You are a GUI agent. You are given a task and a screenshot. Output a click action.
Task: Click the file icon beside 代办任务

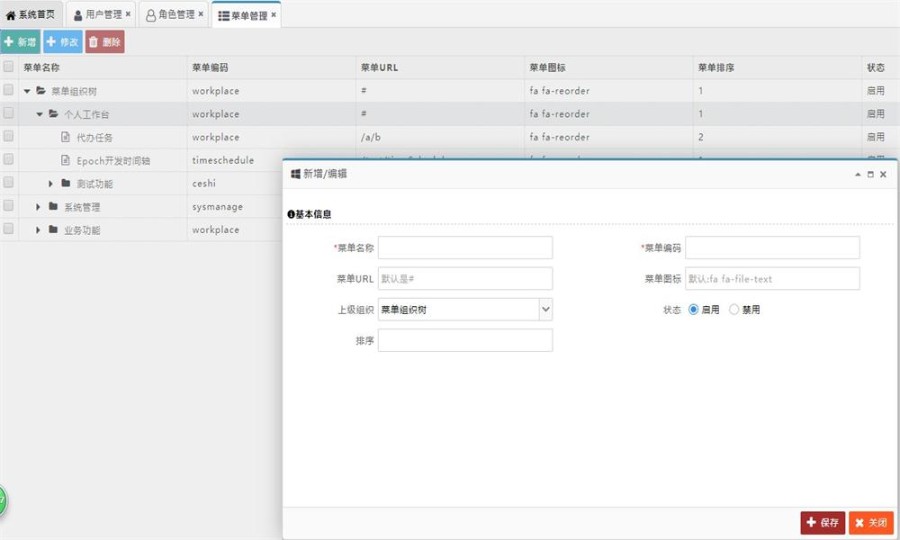click(66, 137)
